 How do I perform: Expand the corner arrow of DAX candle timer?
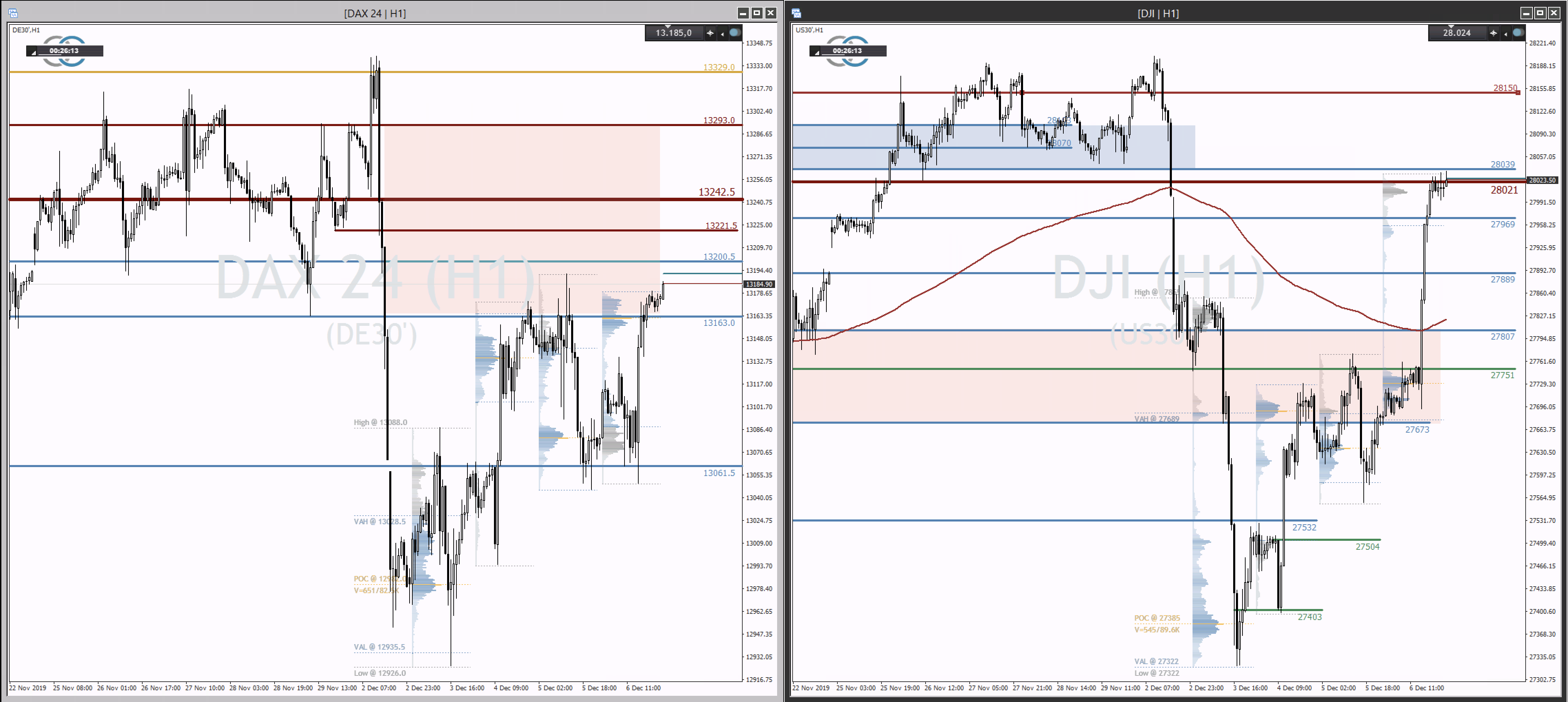[33, 53]
